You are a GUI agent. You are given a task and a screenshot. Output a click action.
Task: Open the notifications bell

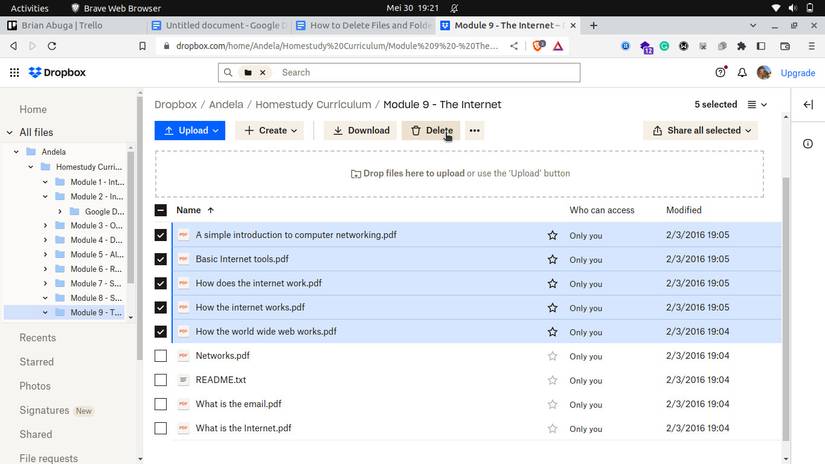pos(742,73)
